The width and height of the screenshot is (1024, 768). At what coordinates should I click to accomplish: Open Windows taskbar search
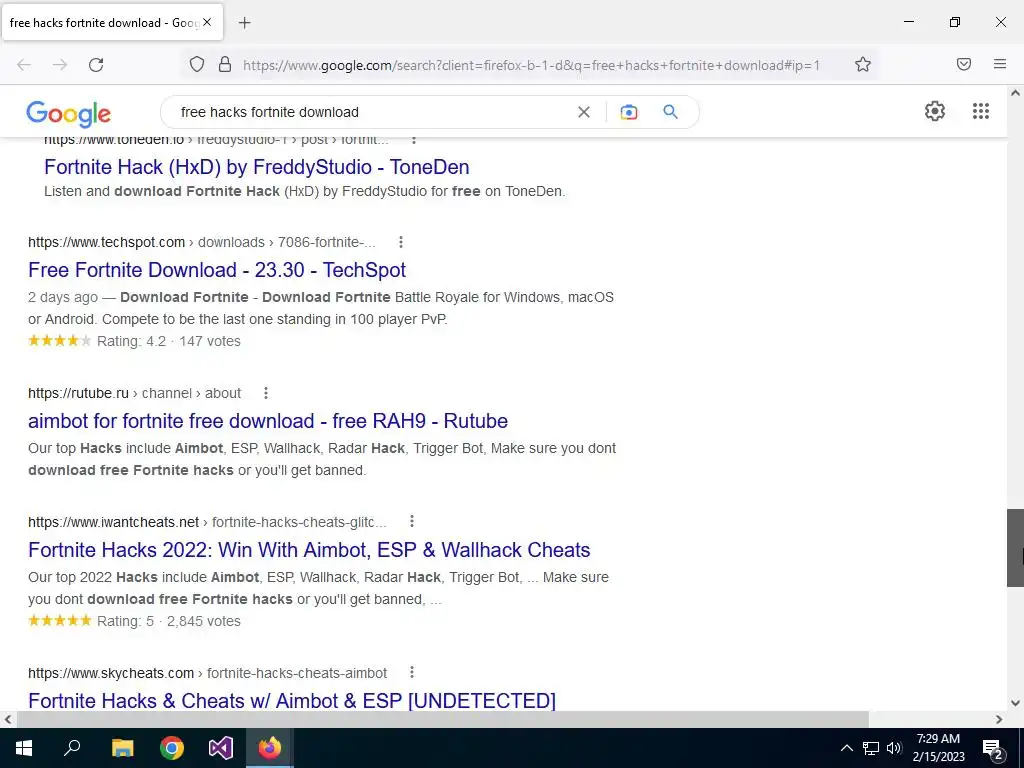pyautogui.click(x=72, y=748)
